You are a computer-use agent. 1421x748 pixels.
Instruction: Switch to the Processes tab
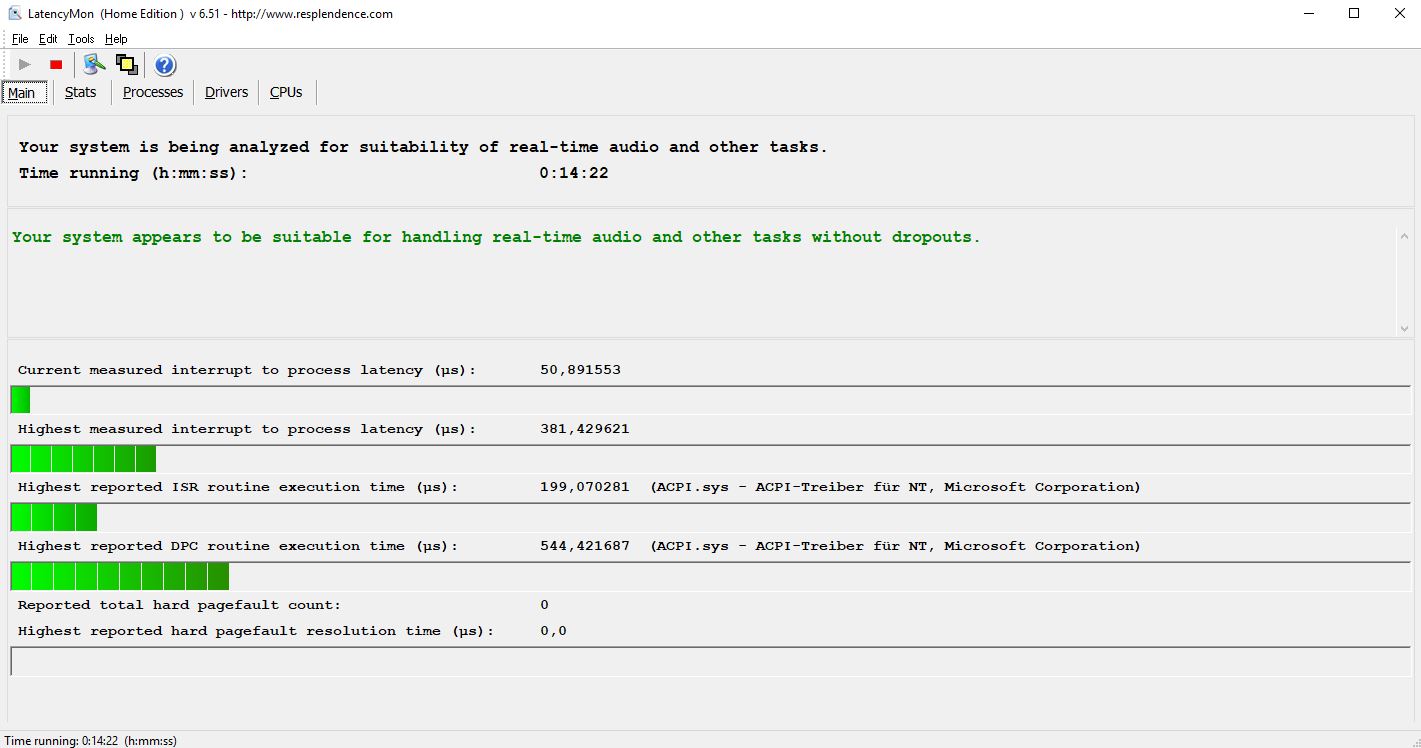tap(153, 92)
